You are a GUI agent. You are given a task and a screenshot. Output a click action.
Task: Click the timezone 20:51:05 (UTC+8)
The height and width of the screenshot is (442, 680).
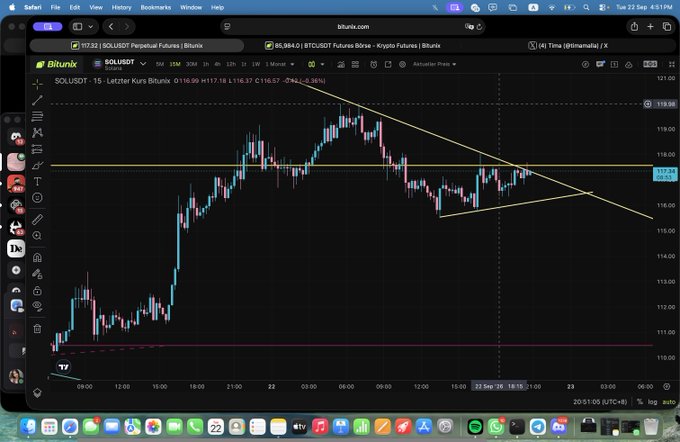(x=600, y=402)
